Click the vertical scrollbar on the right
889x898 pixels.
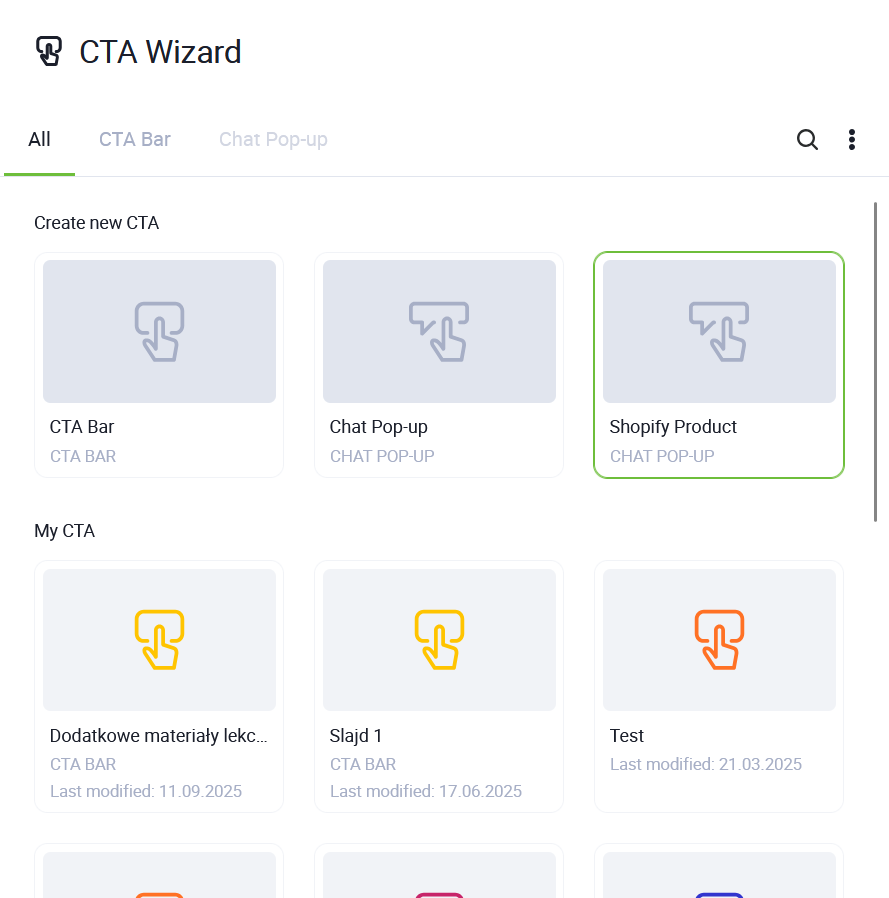(x=875, y=360)
